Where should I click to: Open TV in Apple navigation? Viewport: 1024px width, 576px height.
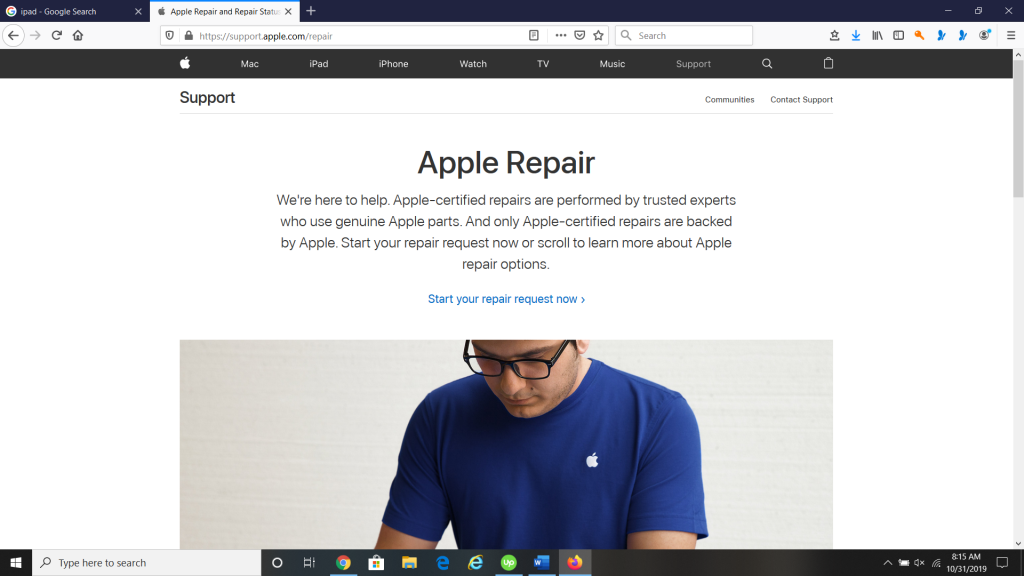pos(543,64)
